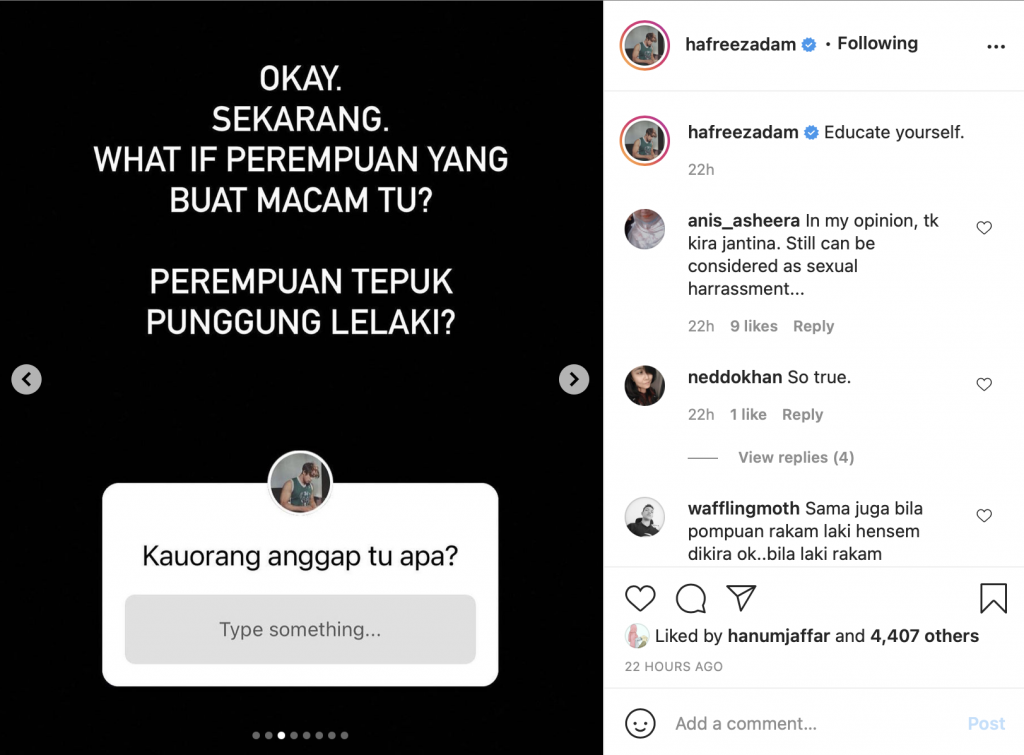The image size is (1024, 755).
Task: Click the Post button
Action: [986, 724]
